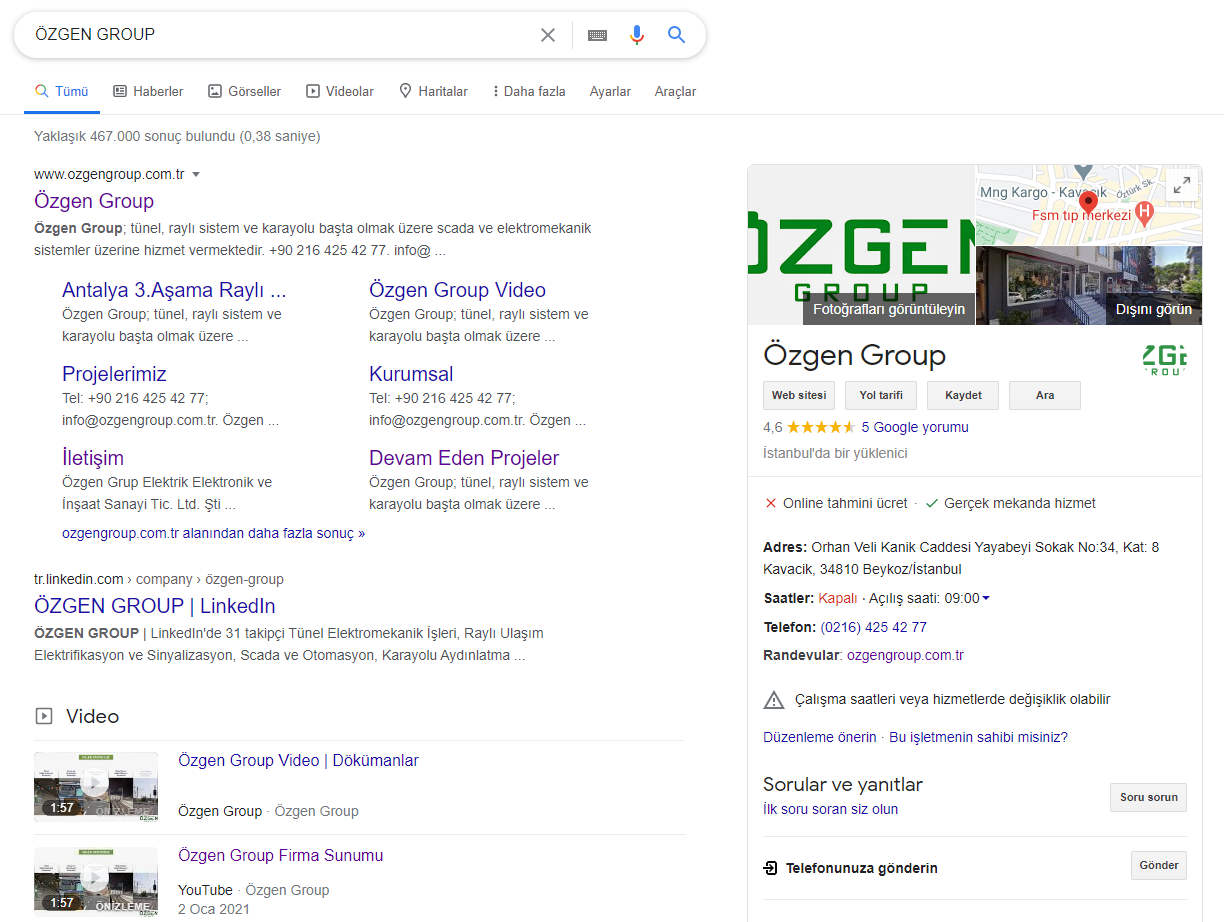Open the Kurumsal sitelink

coord(411,374)
